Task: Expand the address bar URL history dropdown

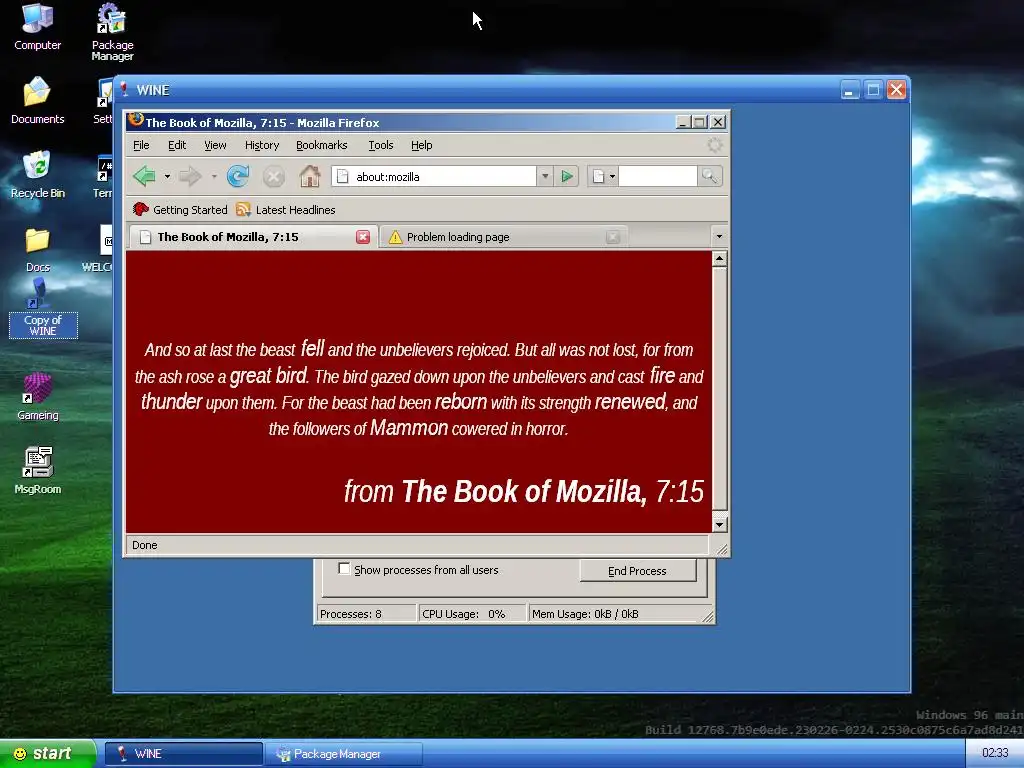Action: click(545, 176)
